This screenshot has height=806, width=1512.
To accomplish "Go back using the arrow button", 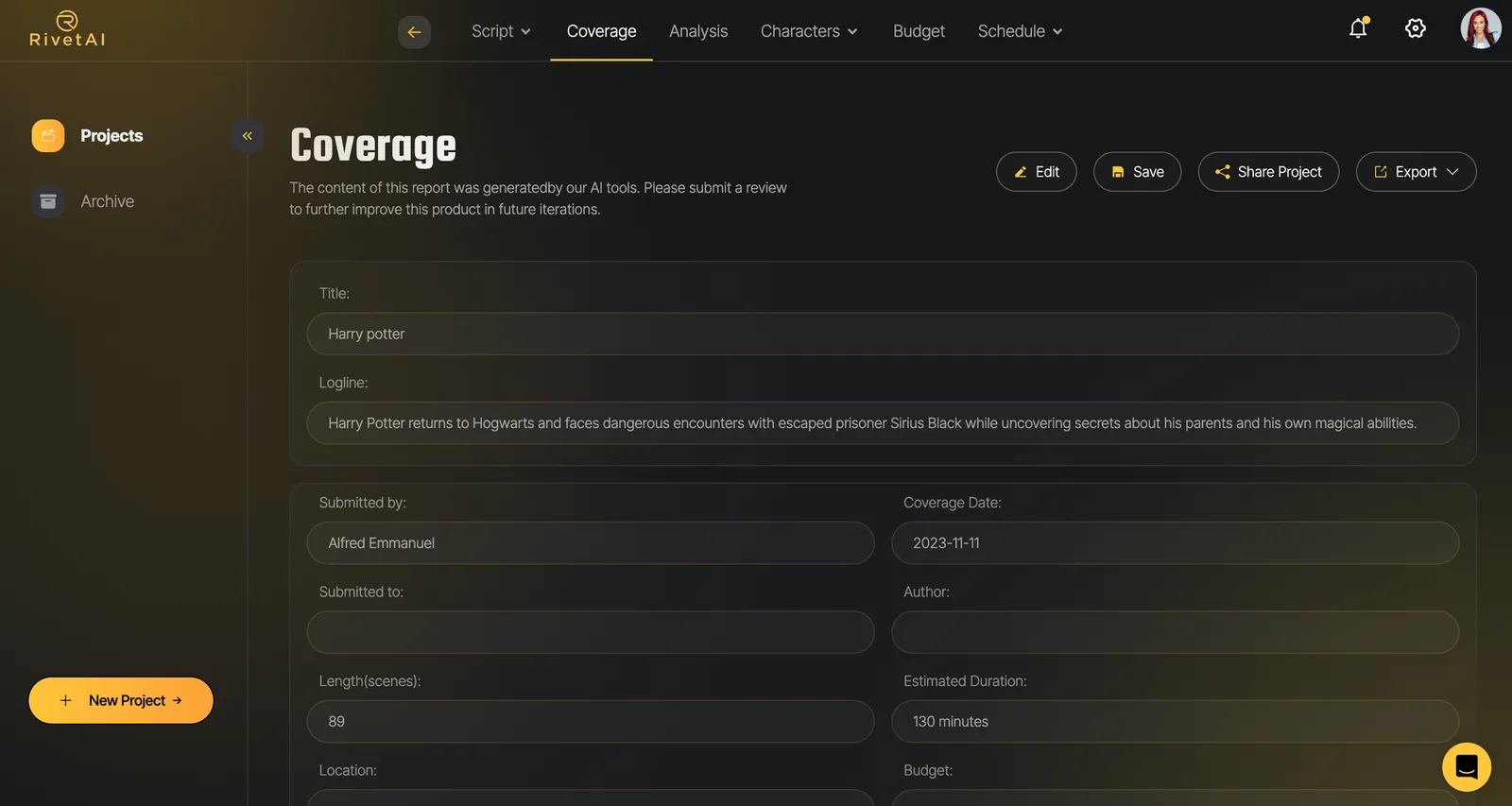I will pos(414,32).
